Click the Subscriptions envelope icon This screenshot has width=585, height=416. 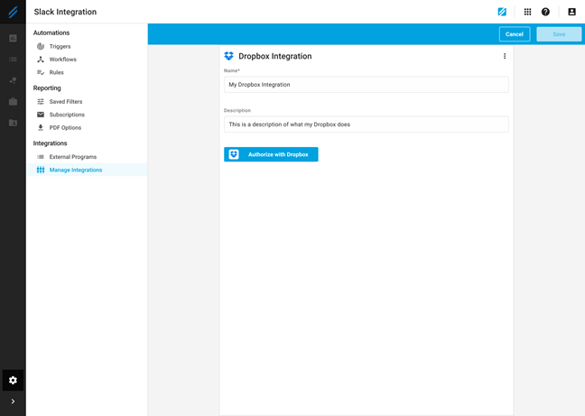(40, 115)
